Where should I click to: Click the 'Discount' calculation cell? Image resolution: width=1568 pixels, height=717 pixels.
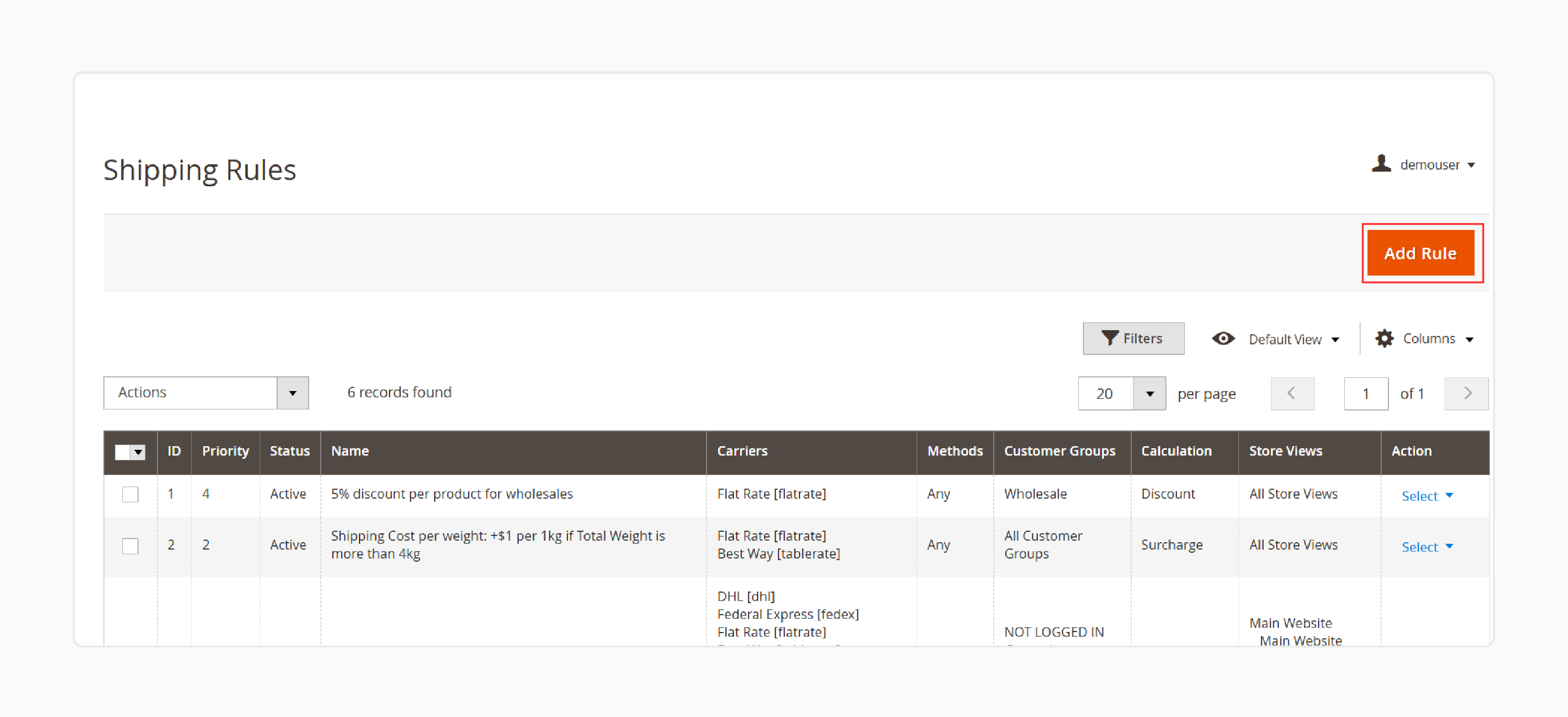tap(1167, 493)
